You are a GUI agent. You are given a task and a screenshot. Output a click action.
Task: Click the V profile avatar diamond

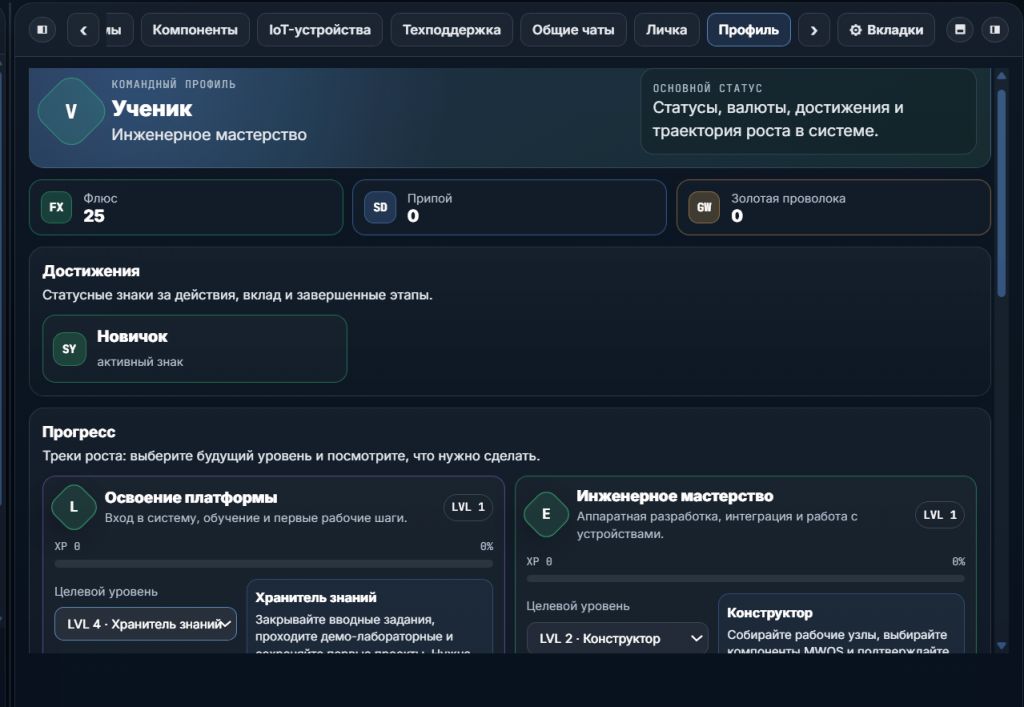71,111
